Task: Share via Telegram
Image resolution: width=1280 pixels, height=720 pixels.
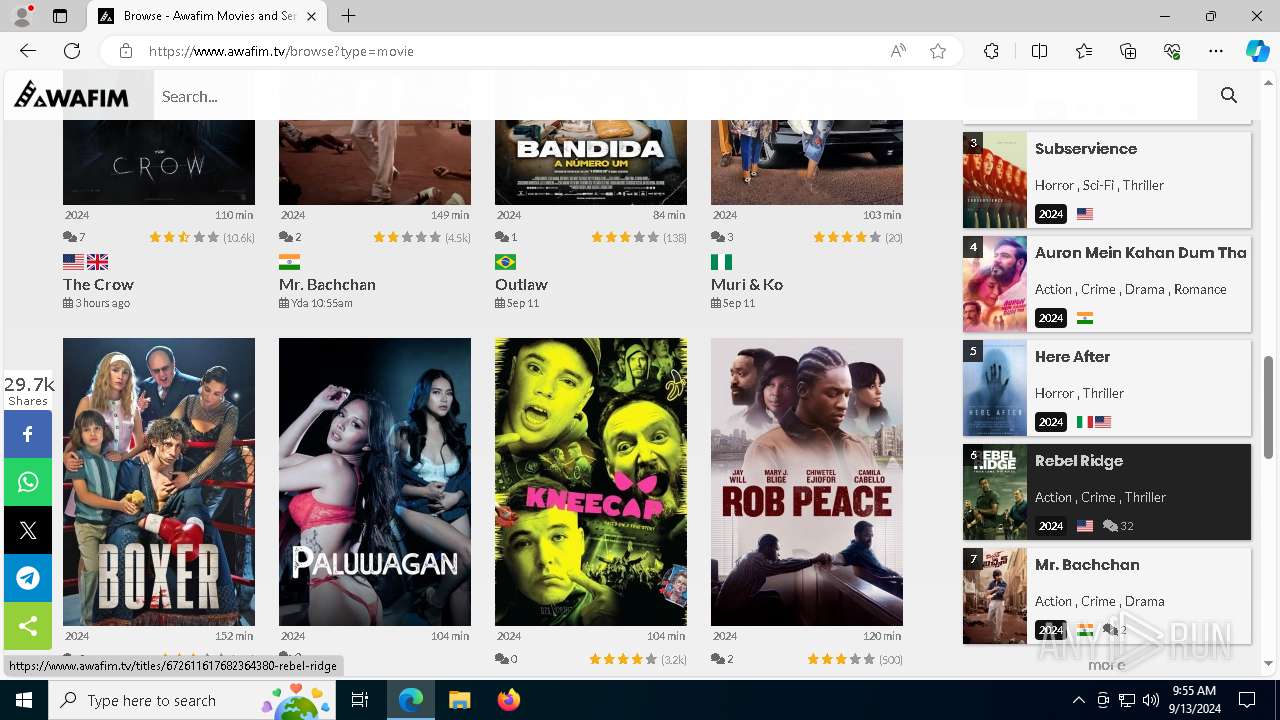Action: coord(28,578)
